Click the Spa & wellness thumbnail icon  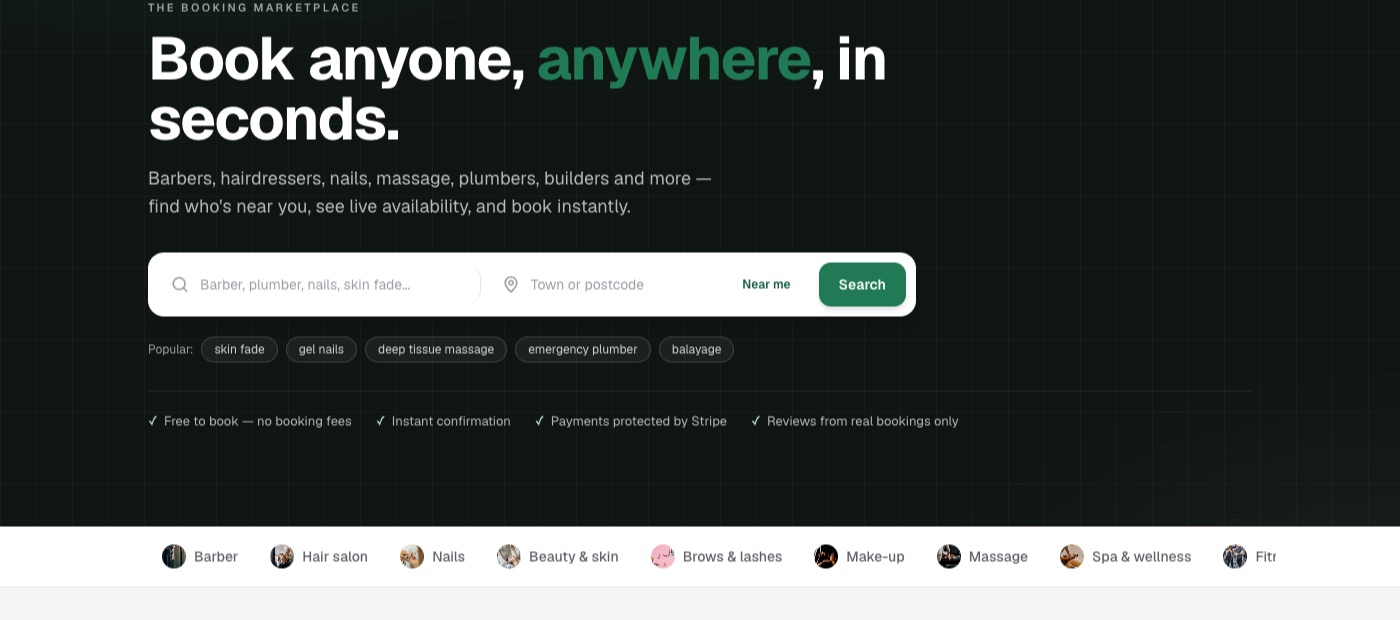(x=1072, y=556)
